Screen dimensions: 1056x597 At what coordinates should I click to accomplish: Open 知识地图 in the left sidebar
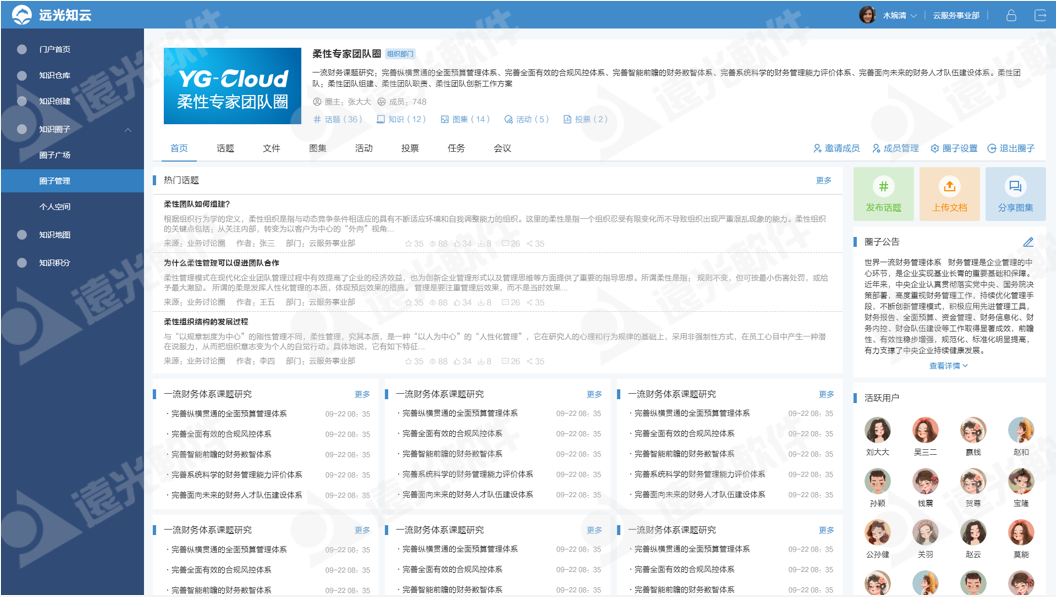tap(55, 235)
